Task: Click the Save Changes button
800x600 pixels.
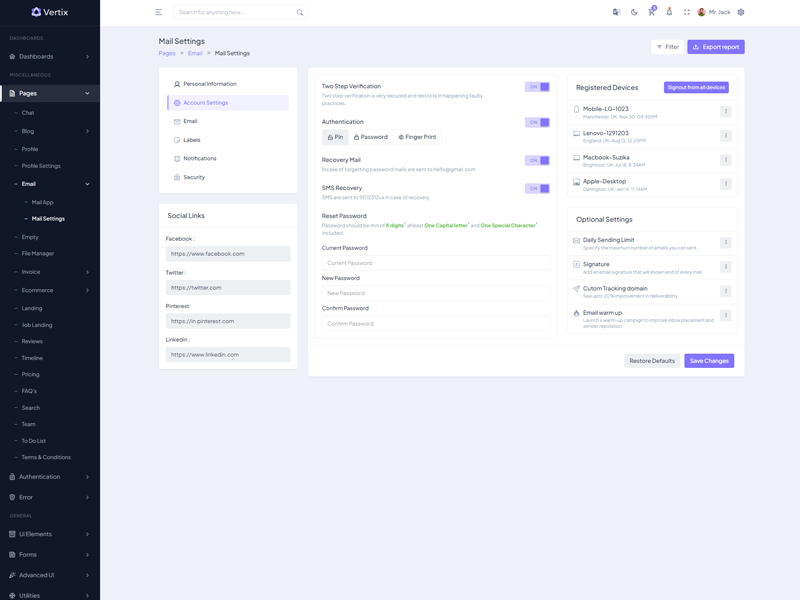Action: click(x=709, y=361)
